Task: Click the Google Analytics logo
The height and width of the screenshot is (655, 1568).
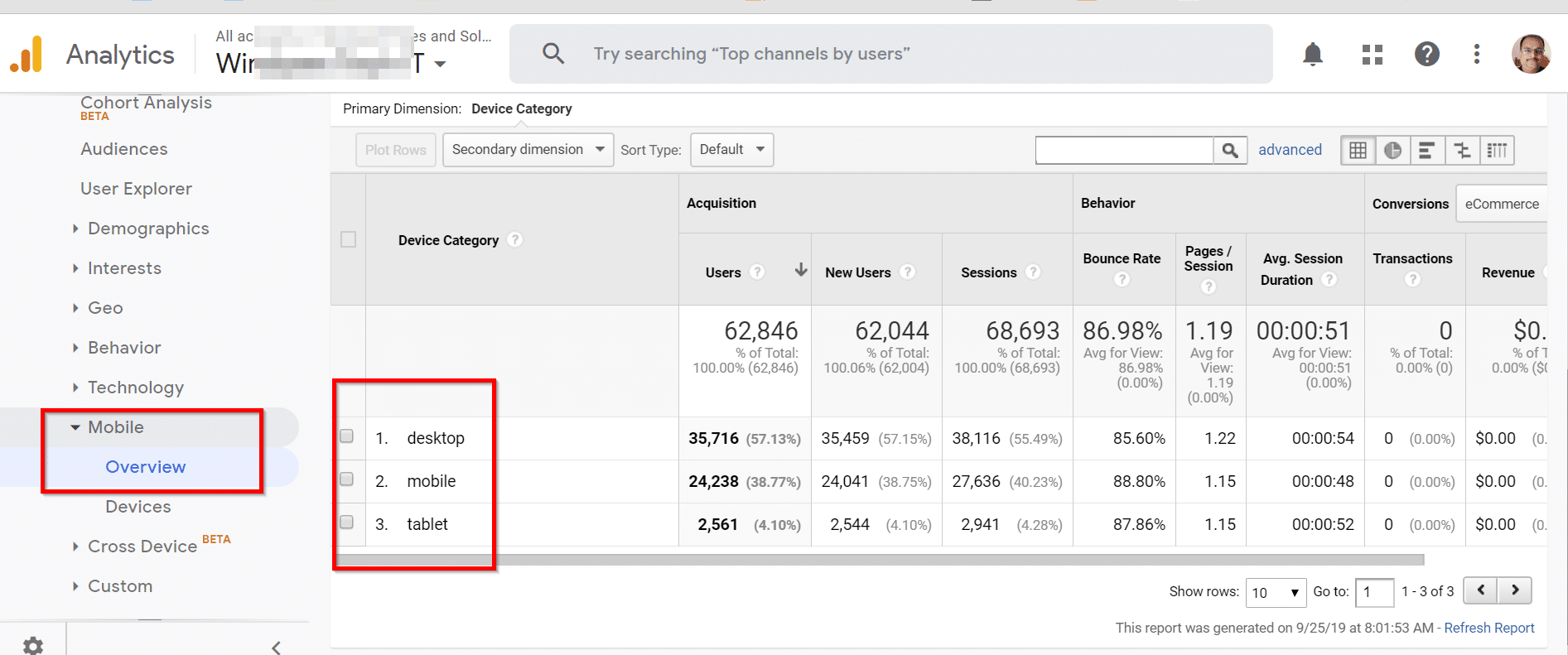Action: click(x=26, y=55)
